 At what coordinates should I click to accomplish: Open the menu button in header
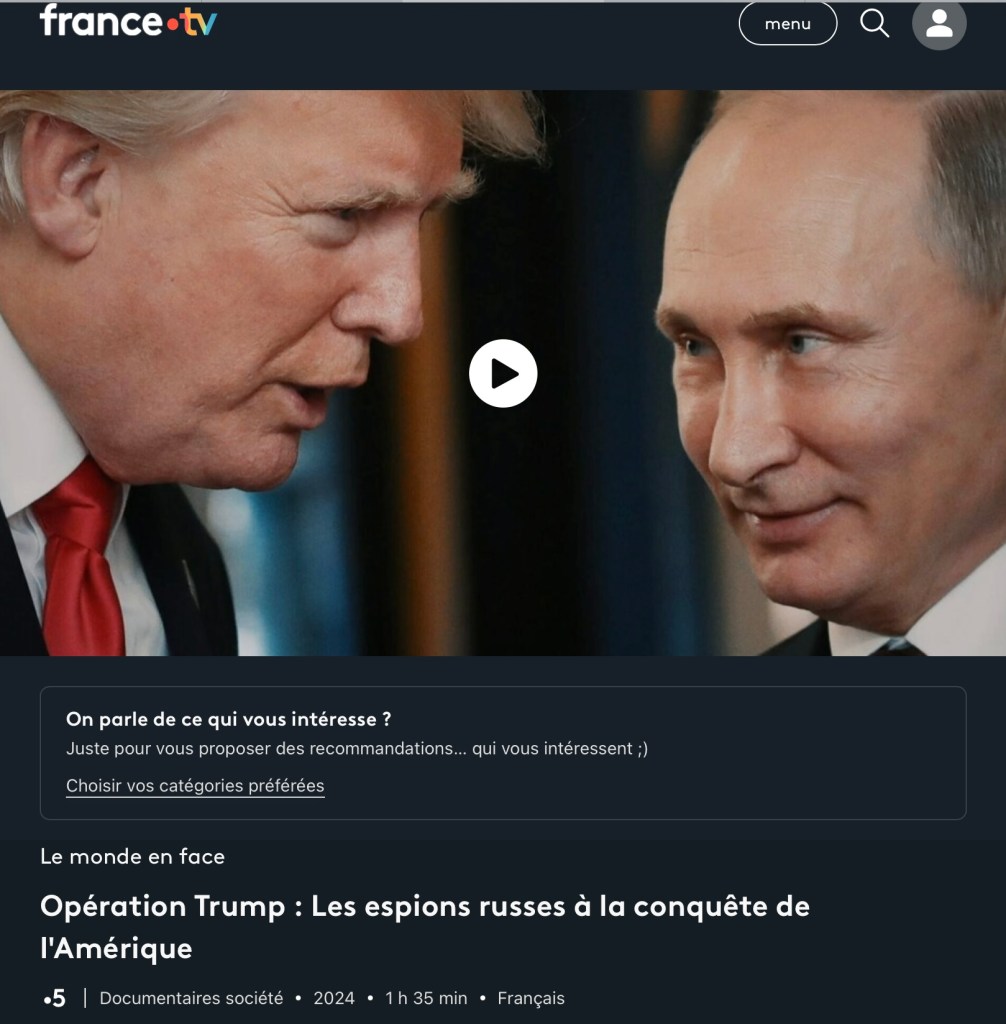788,24
